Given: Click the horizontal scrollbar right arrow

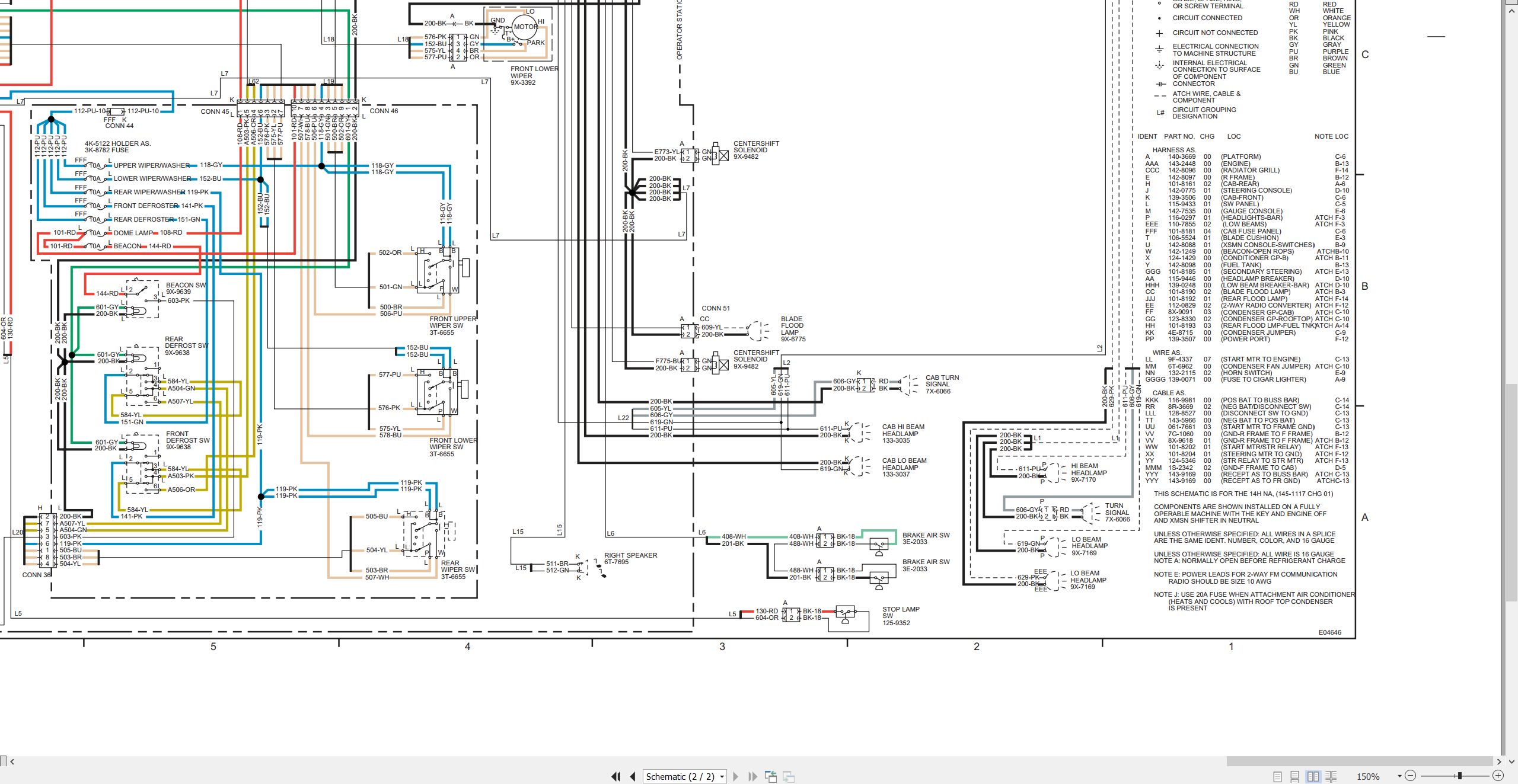Looking at the screenshot, I should tap(1499, 762).
